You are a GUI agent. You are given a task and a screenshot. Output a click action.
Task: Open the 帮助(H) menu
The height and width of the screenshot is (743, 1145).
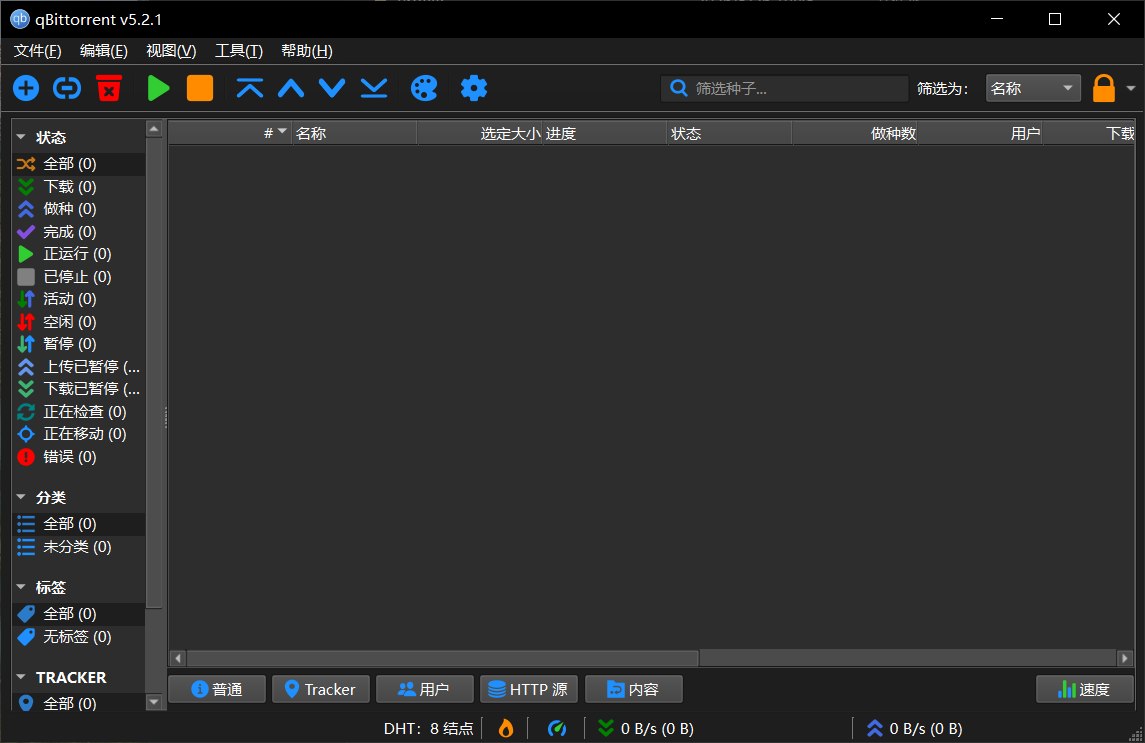click(307, 51)
